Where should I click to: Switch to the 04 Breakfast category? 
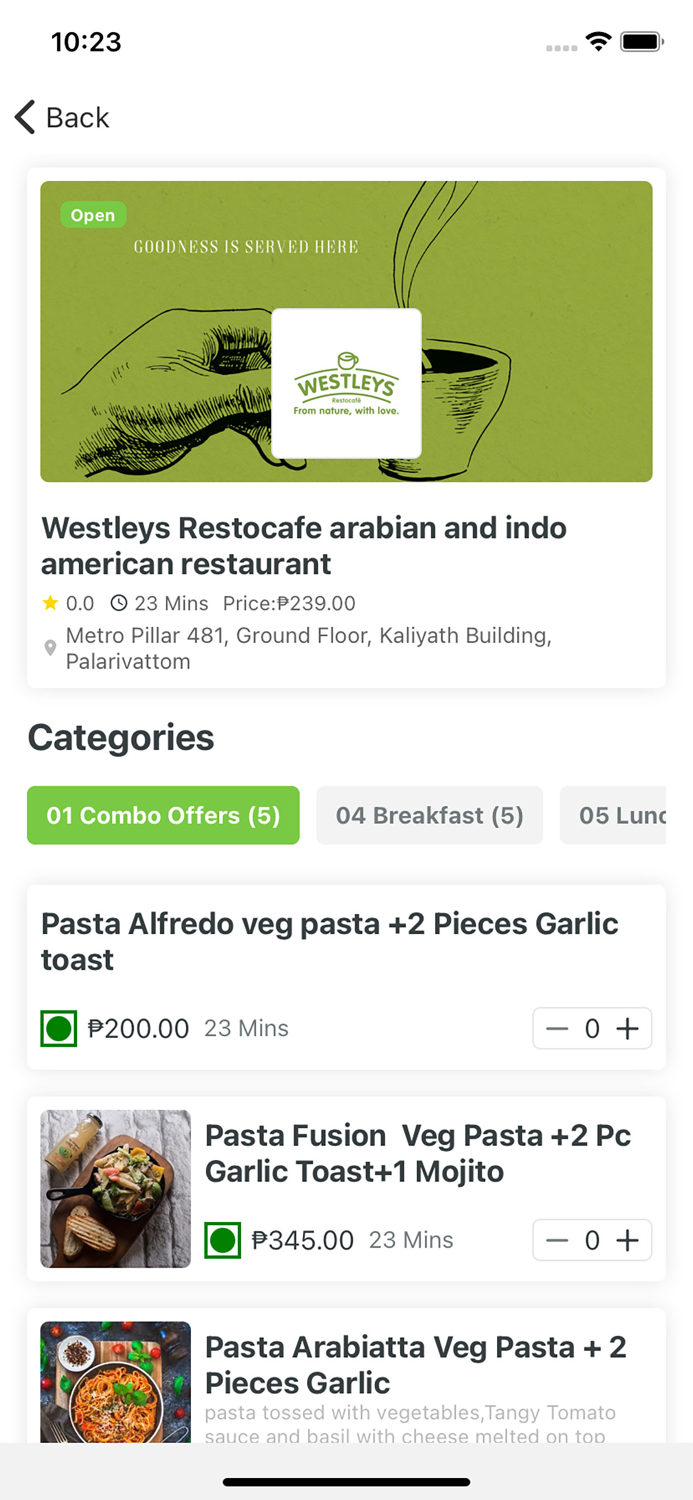pos(429,815)
